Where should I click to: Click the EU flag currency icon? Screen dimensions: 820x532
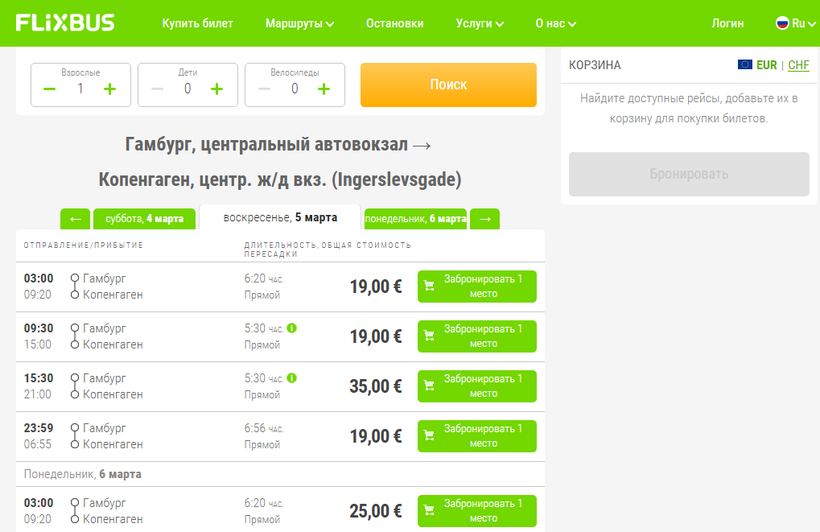click(x=745, y=64)
